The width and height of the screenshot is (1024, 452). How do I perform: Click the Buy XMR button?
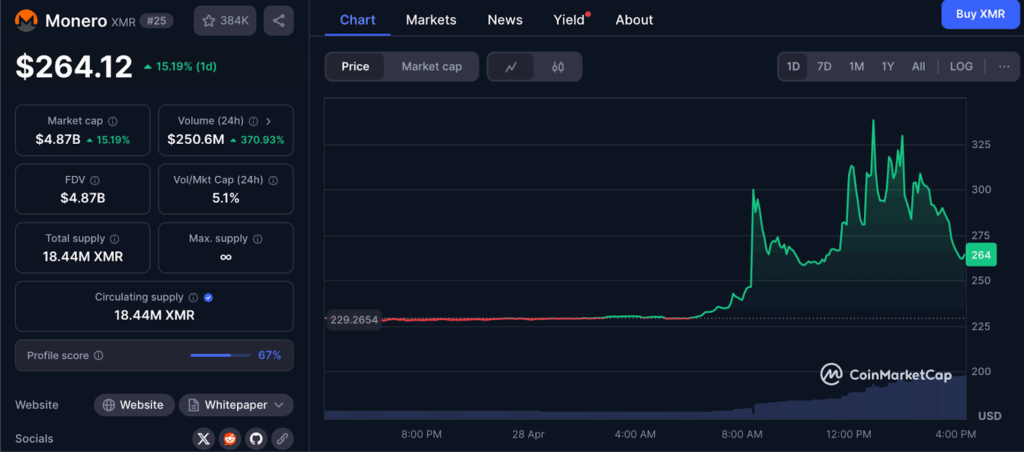(x=979, y=14)
